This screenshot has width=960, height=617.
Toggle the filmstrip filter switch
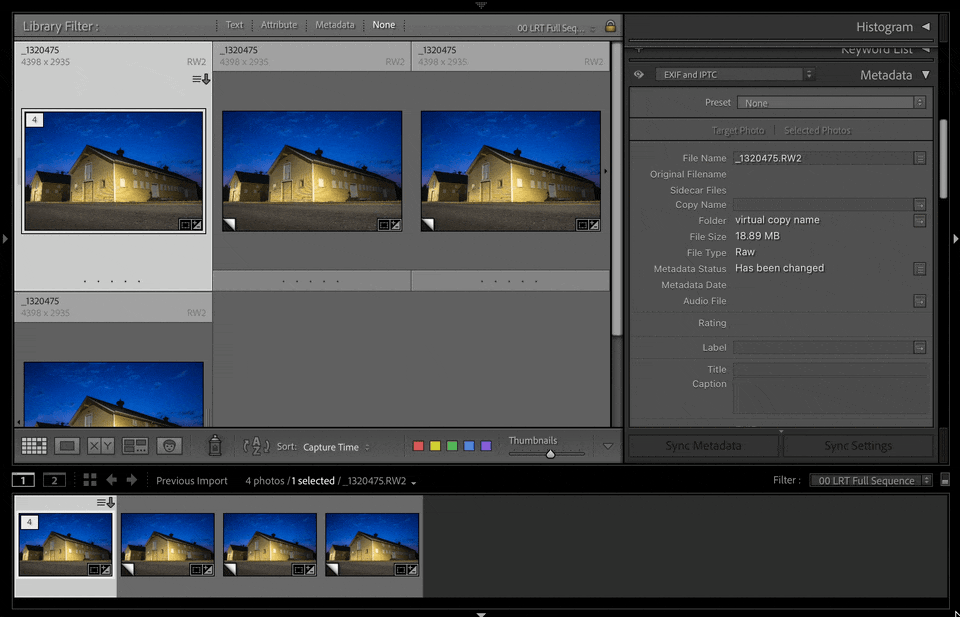945,480
